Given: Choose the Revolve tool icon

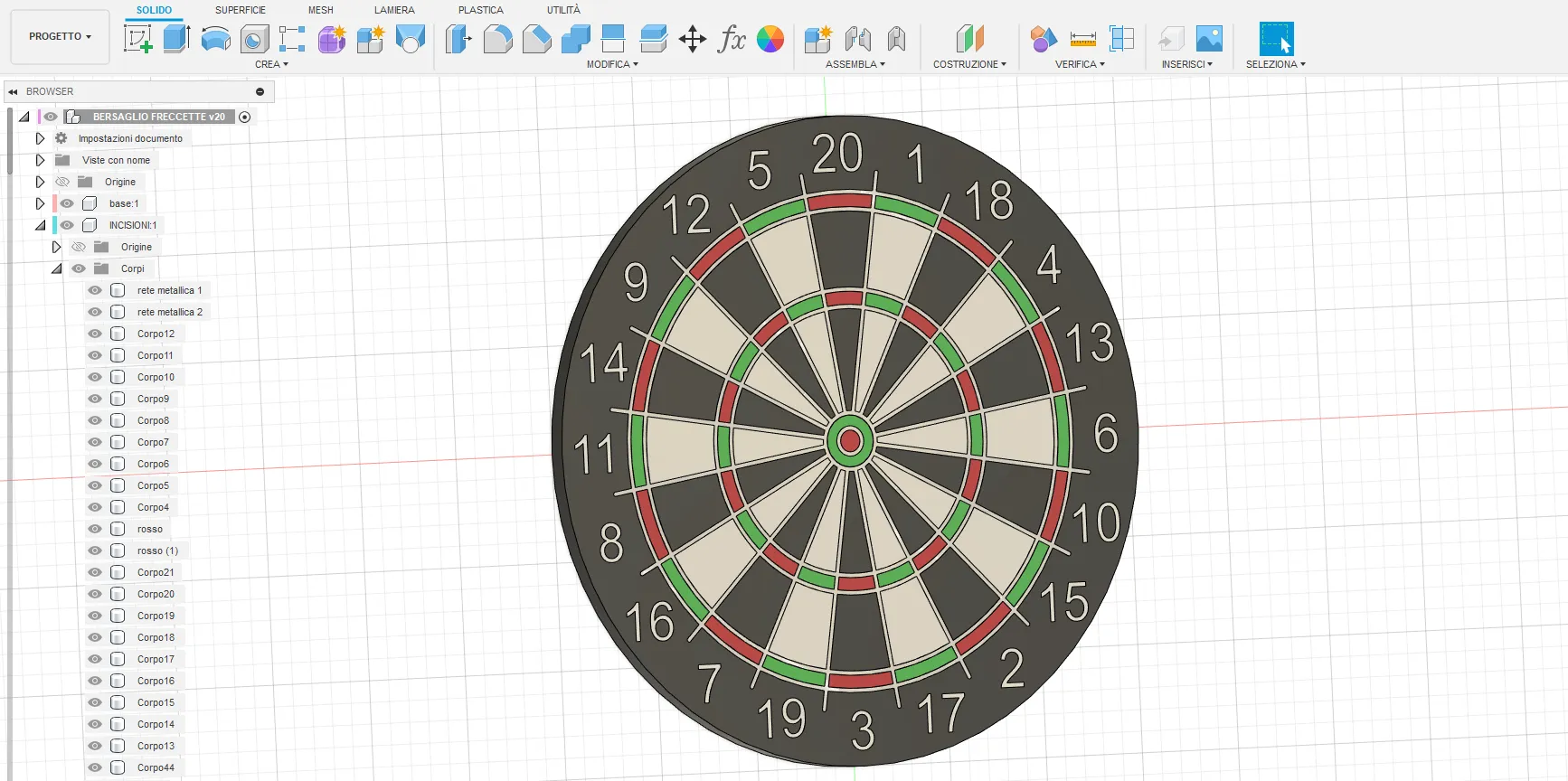Looking at the screenshot, I should pyautogui.click(x=215, y=39).
